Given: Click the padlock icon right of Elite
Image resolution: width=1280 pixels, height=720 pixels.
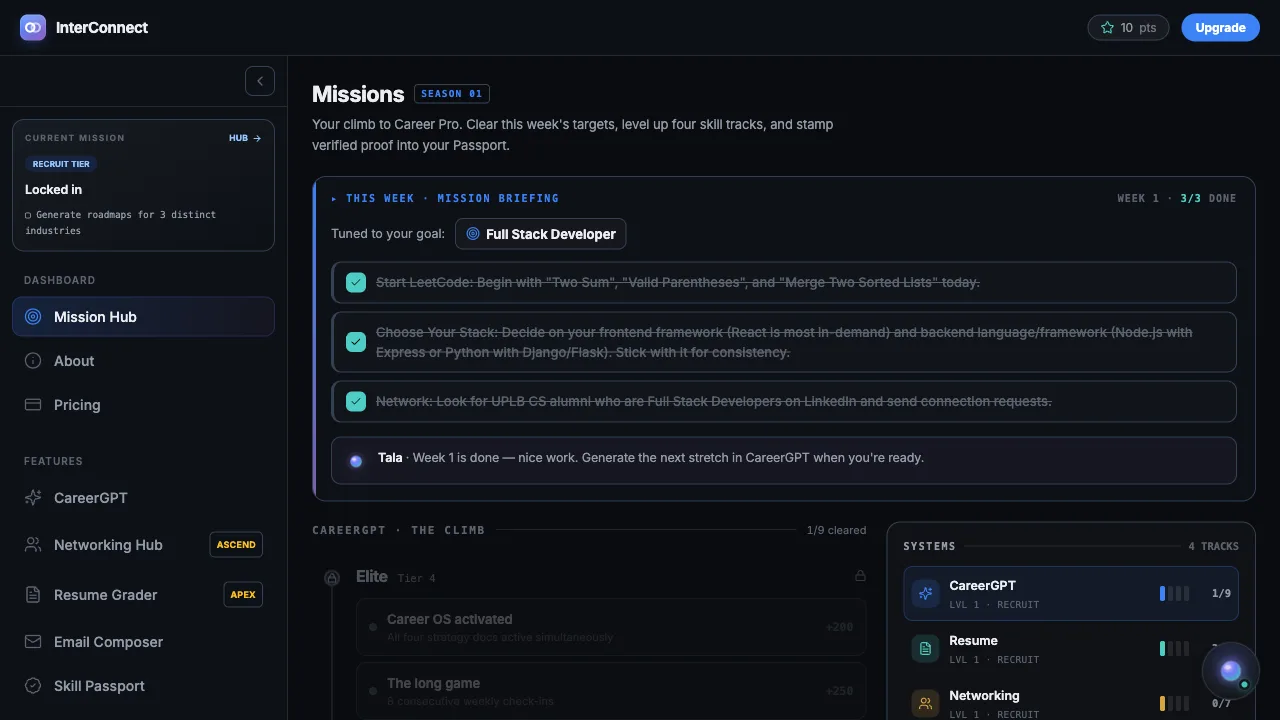Looking at the screenshot, I should [x=860, y=576].
